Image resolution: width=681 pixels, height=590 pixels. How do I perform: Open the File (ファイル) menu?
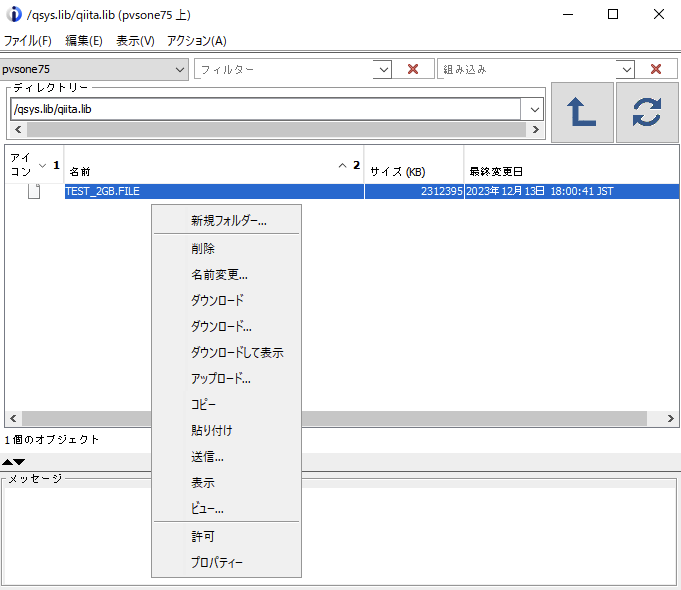pyautogui.click(x=28, y=41)
